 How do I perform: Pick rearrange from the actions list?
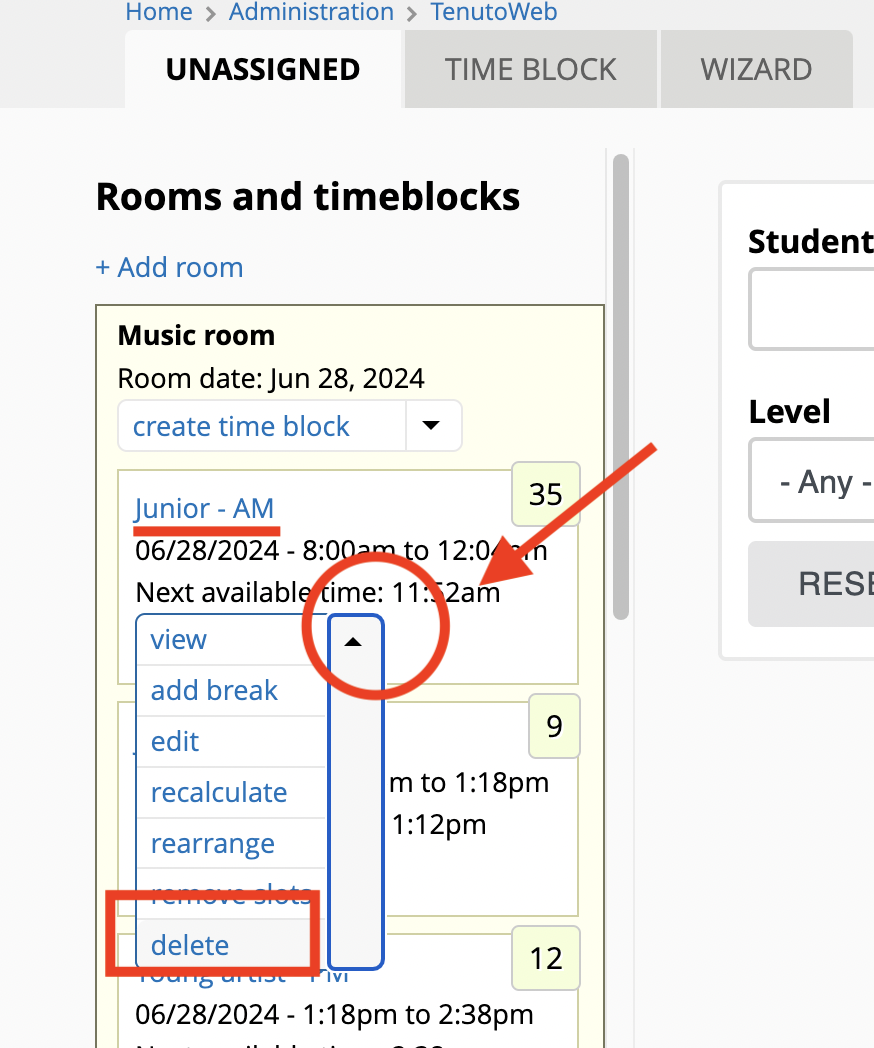pyautogui.click(x=212, y=843)
